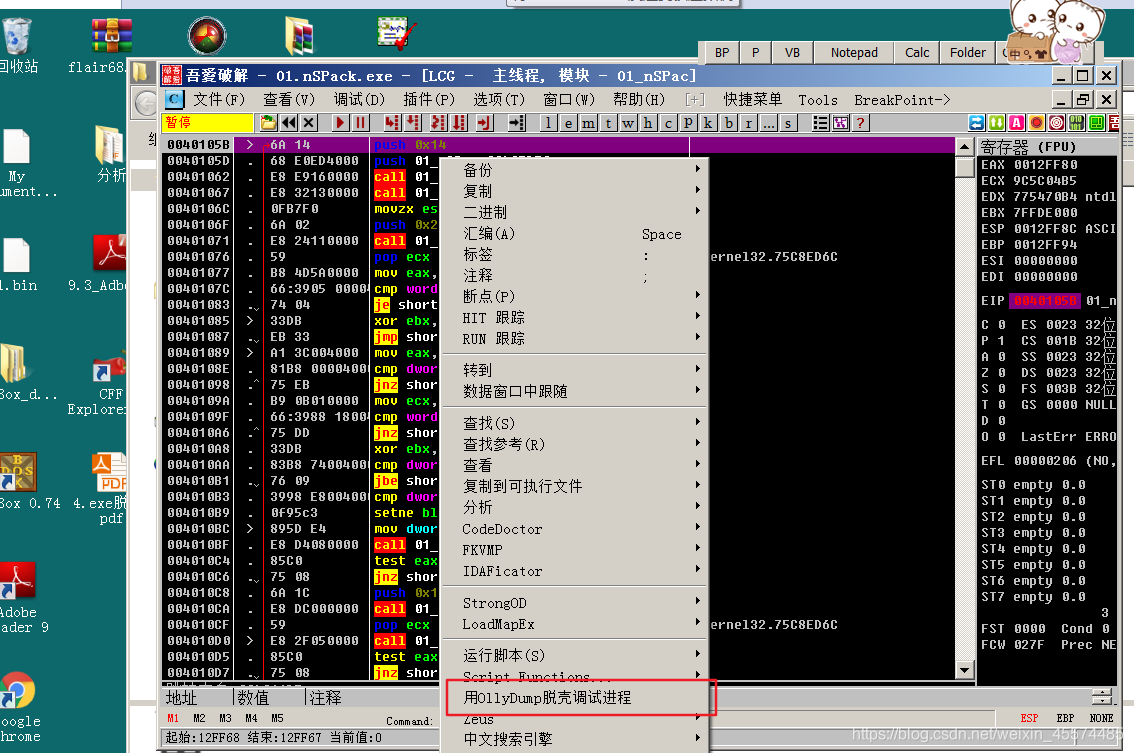1134x753 pixels.
Task: Expand the 复制 submenu
Action: point(574,191)
